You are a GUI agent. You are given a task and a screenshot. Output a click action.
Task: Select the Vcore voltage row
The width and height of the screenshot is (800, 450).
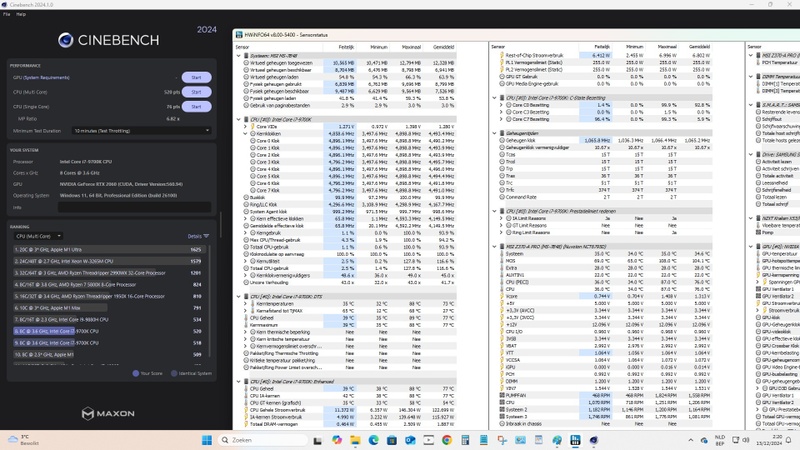pos(605,296)
